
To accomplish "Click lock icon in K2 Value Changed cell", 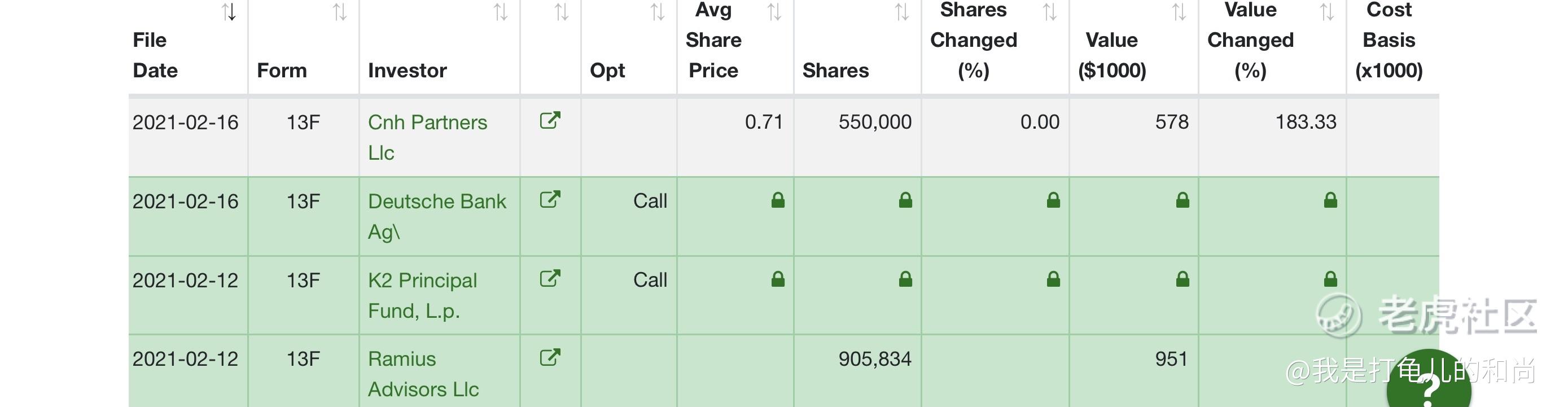I will 1330,279.
